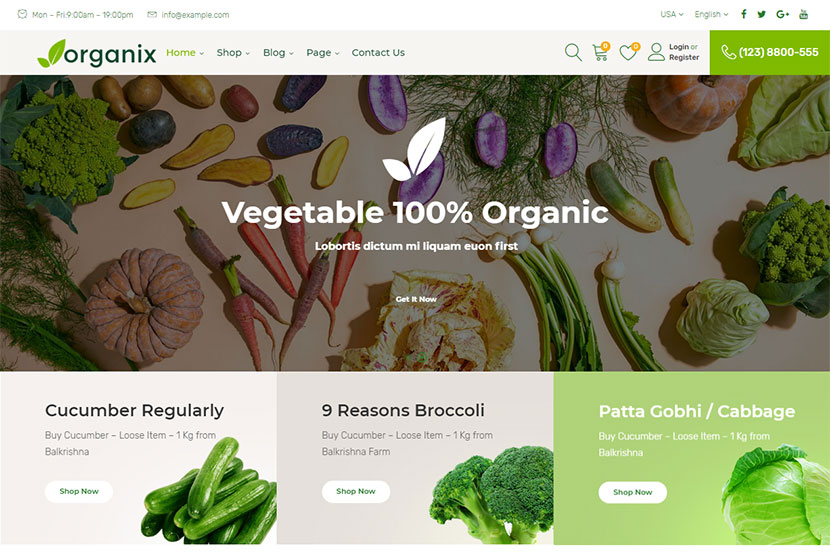The width and height of the screenshot is (830, 553).
Task: Open the search magnifier icon
Action: tap(573, 52)
